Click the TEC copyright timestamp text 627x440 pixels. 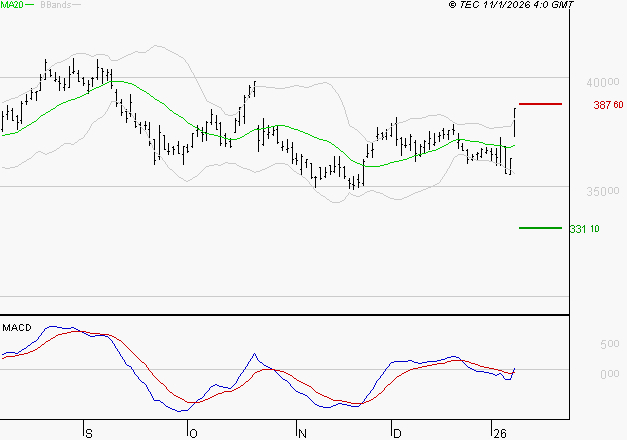511,4
